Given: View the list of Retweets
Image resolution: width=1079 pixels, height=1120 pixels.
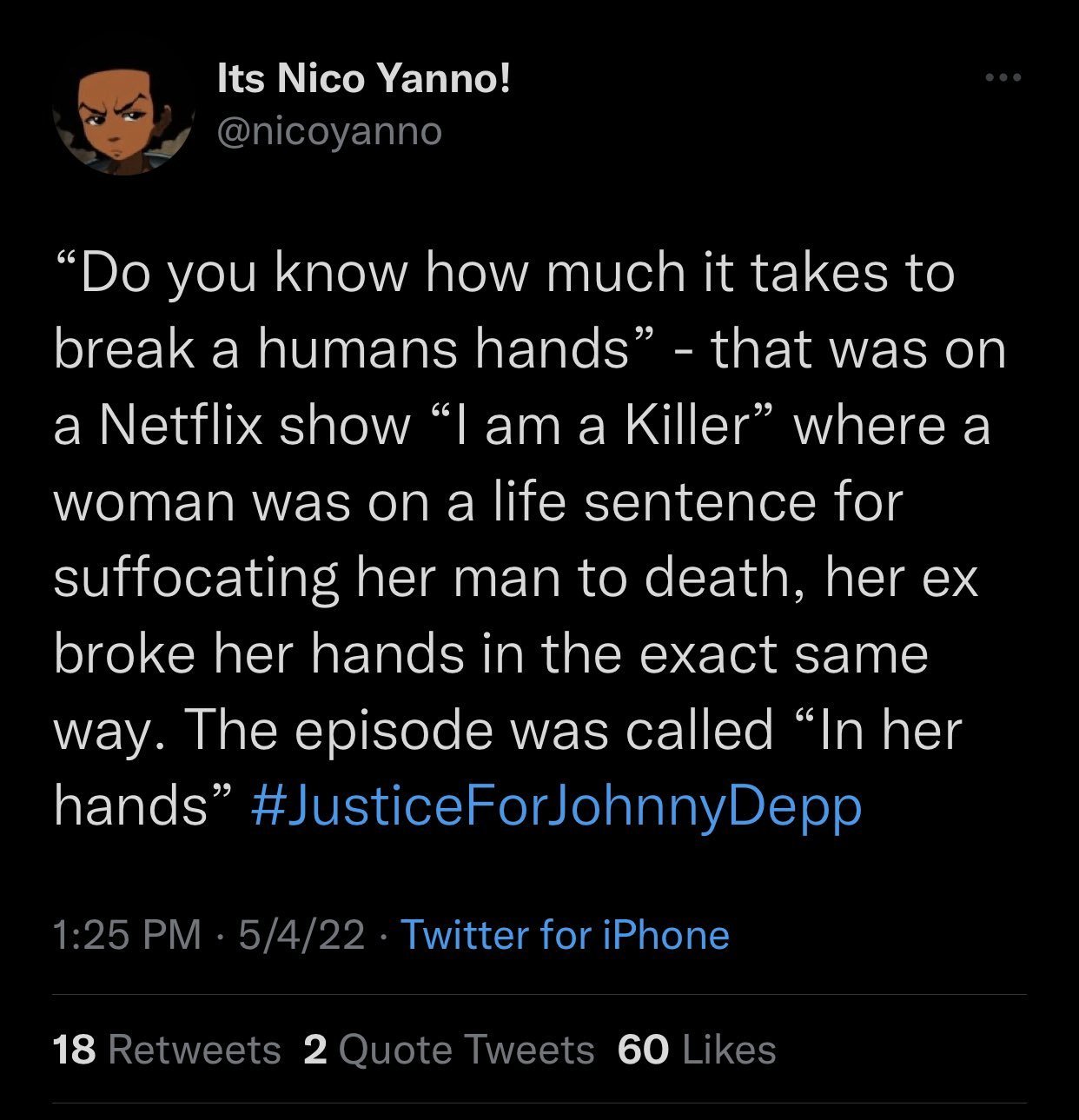Looking at the screenshot, I should (195, 1050).
